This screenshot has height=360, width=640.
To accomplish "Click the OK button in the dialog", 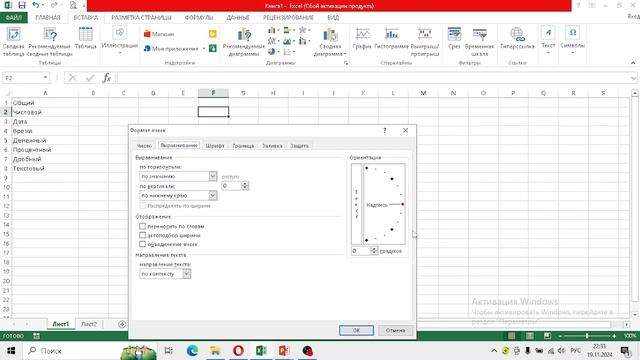I will (356, 330).
